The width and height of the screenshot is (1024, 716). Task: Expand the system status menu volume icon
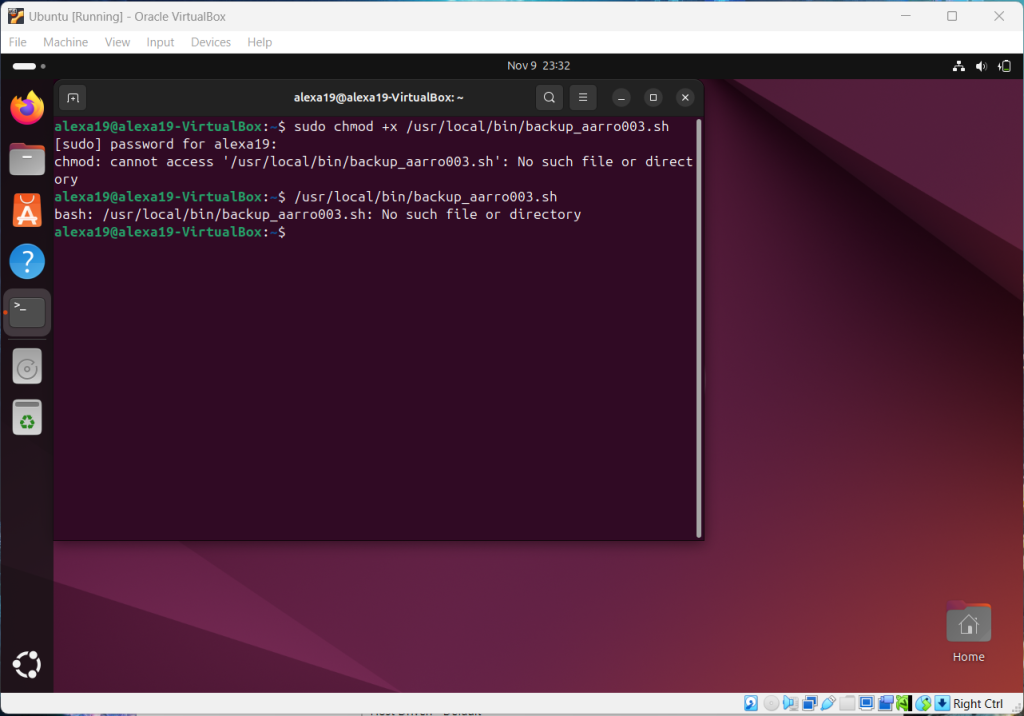point(979,66)
